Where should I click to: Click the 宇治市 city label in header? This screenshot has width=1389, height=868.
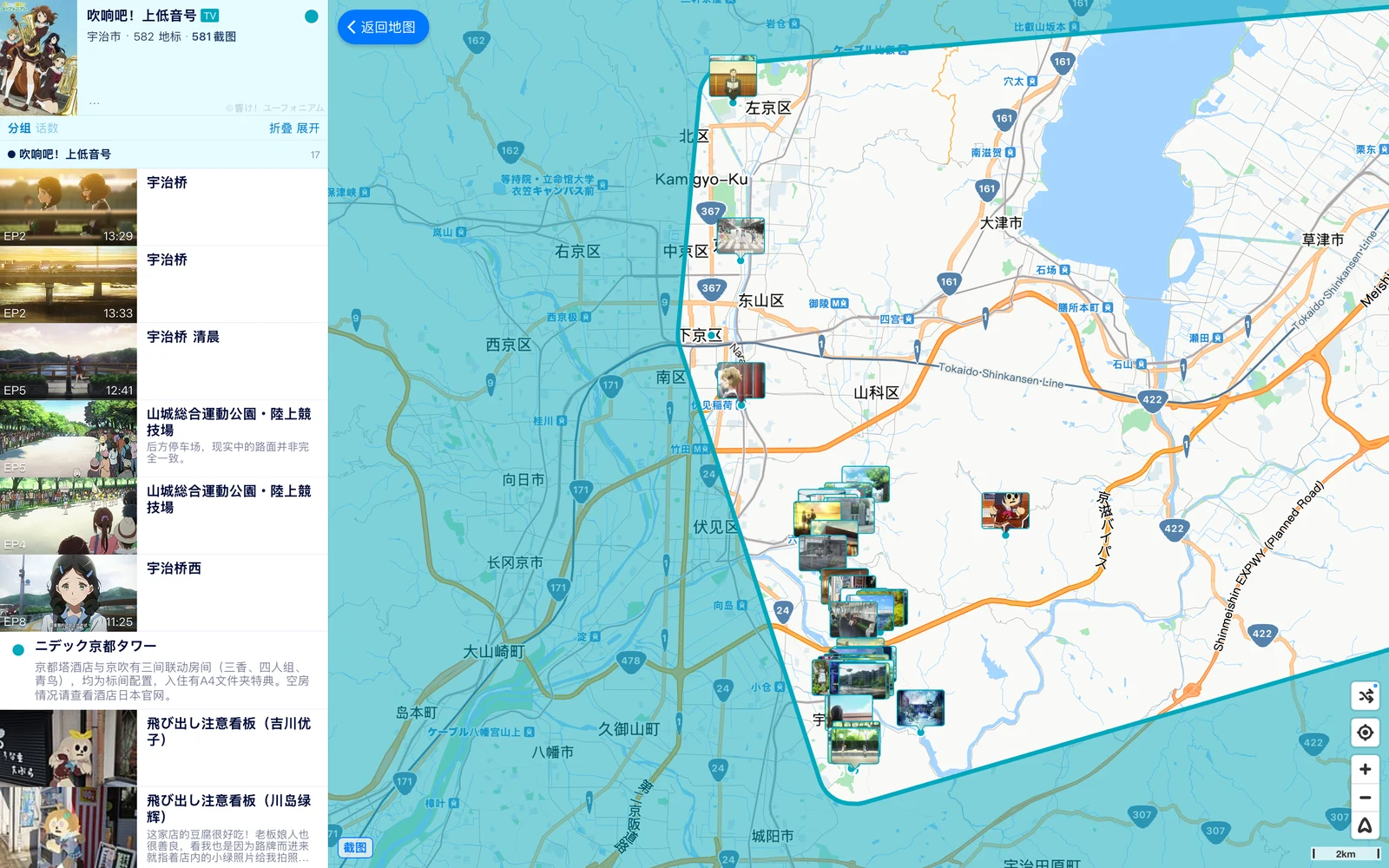103,36
